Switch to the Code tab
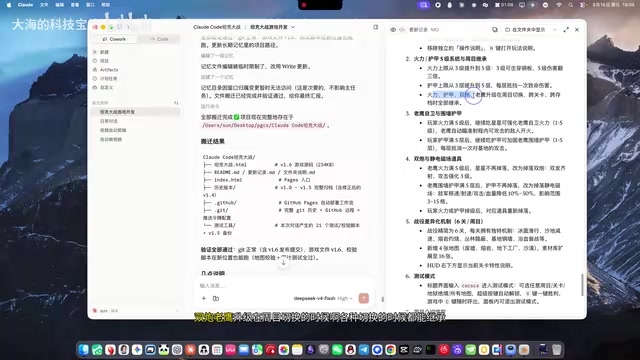The image size is (640, 360). [159, 39]
